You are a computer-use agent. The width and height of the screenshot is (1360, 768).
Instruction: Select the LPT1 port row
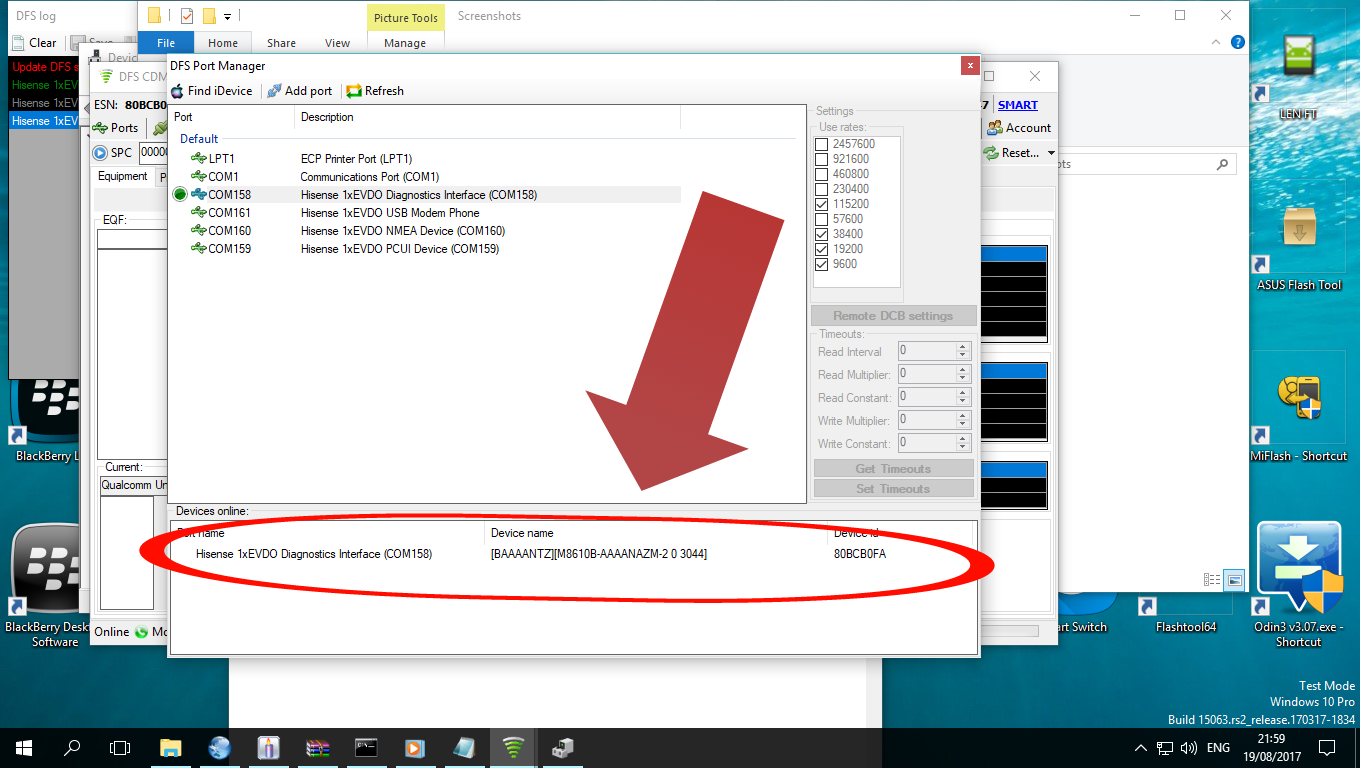425,159
